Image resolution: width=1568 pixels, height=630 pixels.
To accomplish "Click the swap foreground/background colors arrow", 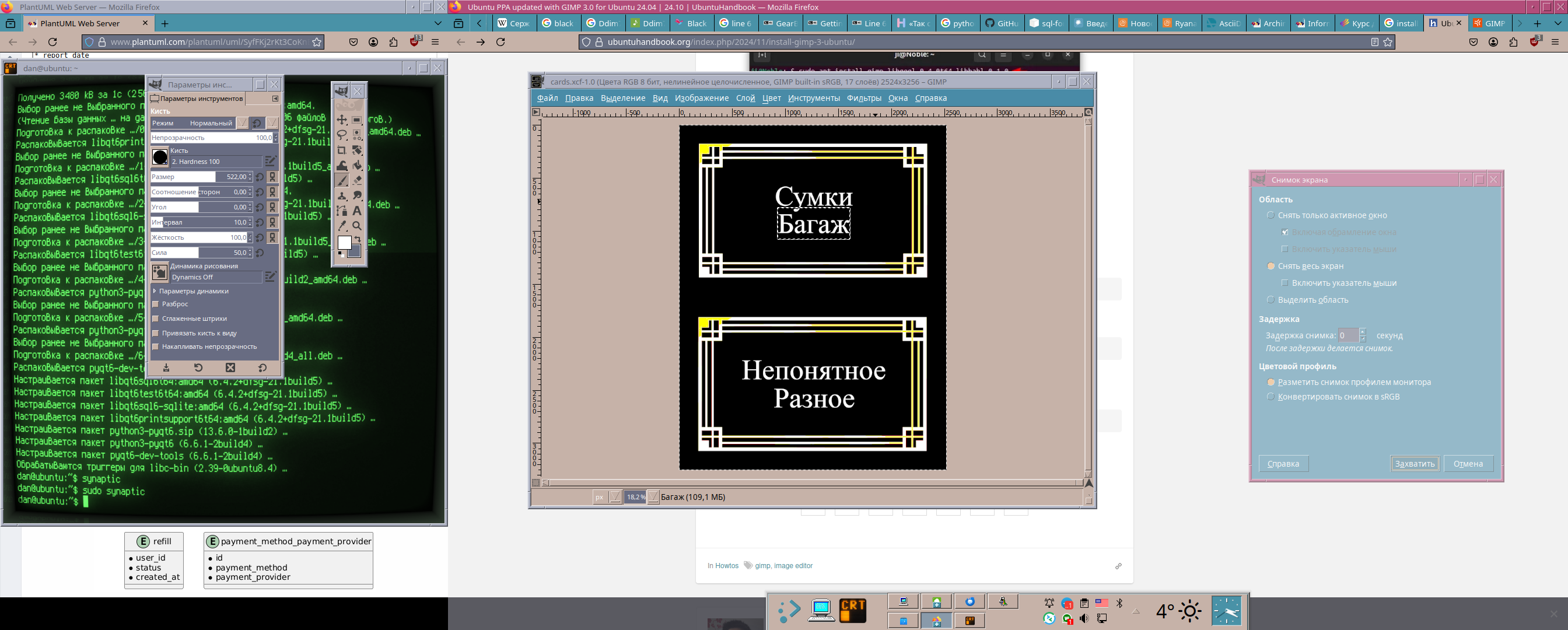I will (358, 239).
